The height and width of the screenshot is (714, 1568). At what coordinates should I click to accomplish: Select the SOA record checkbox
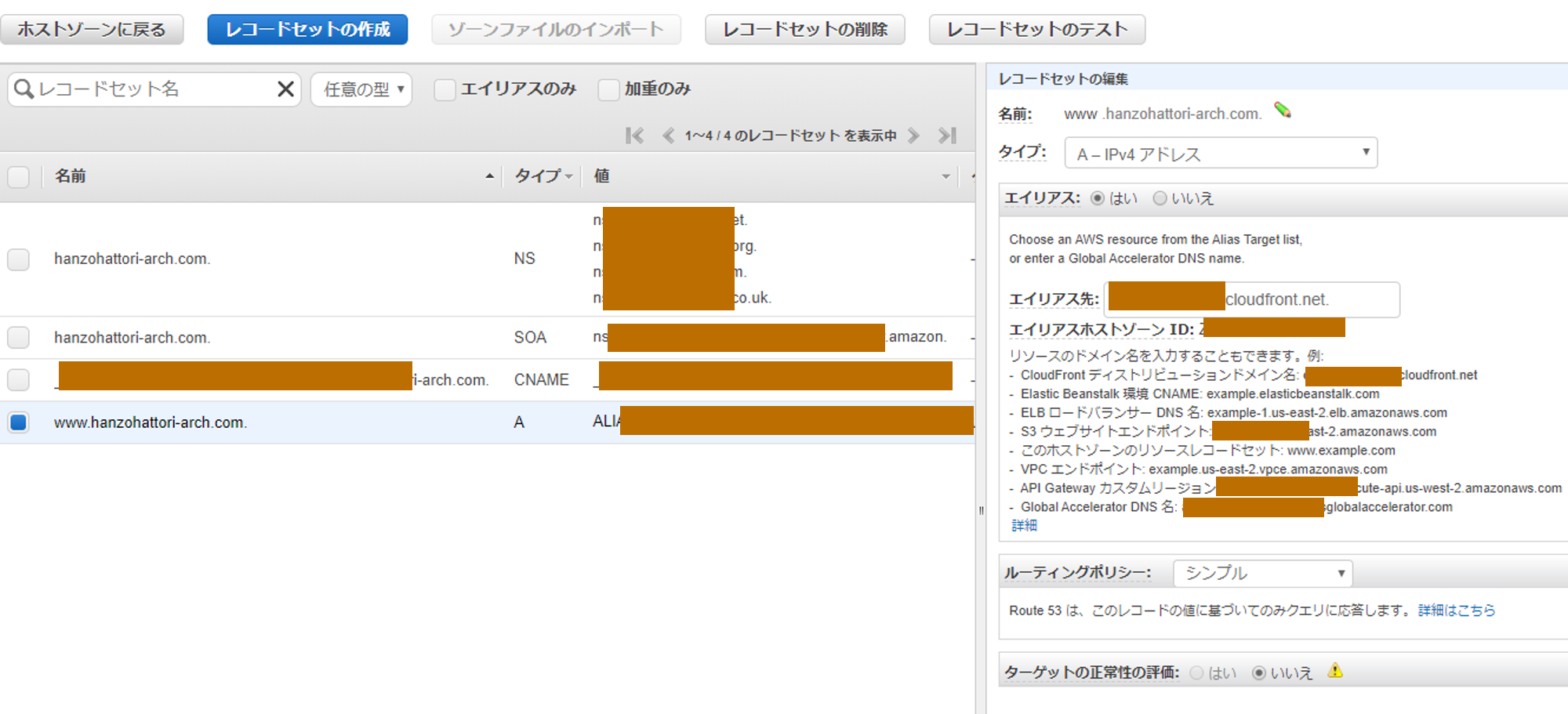18,338
